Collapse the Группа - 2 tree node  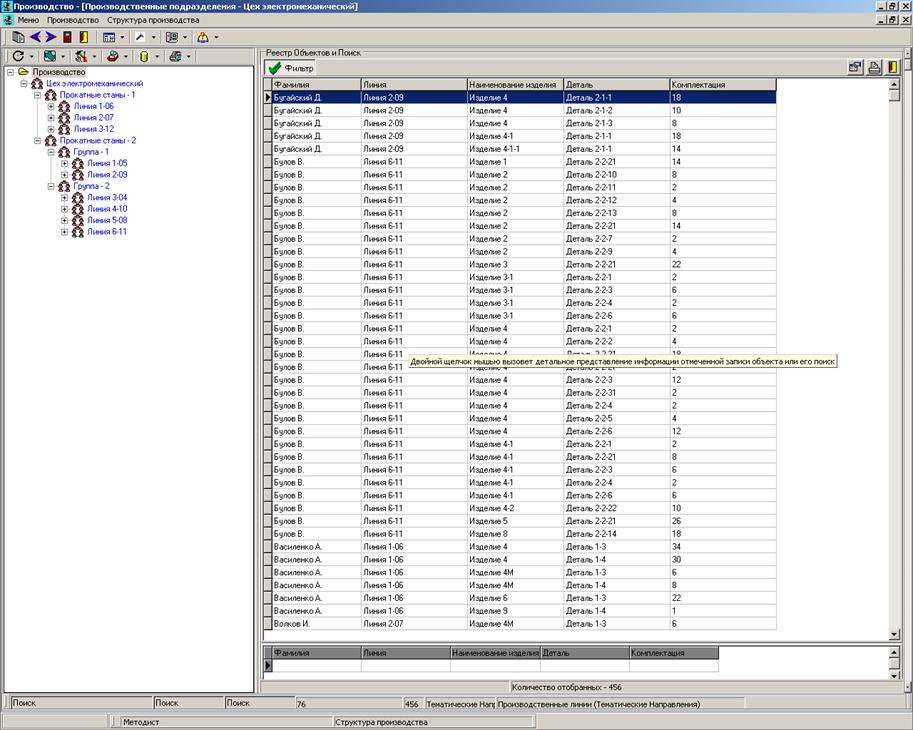click(51, 186)
